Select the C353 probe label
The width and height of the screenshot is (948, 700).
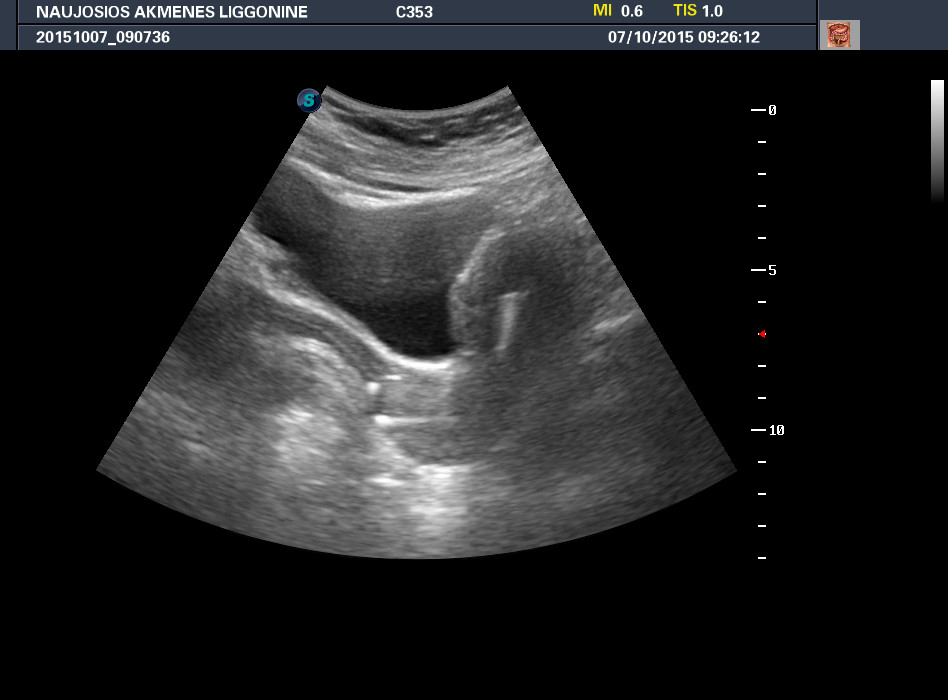coord(414,12)
